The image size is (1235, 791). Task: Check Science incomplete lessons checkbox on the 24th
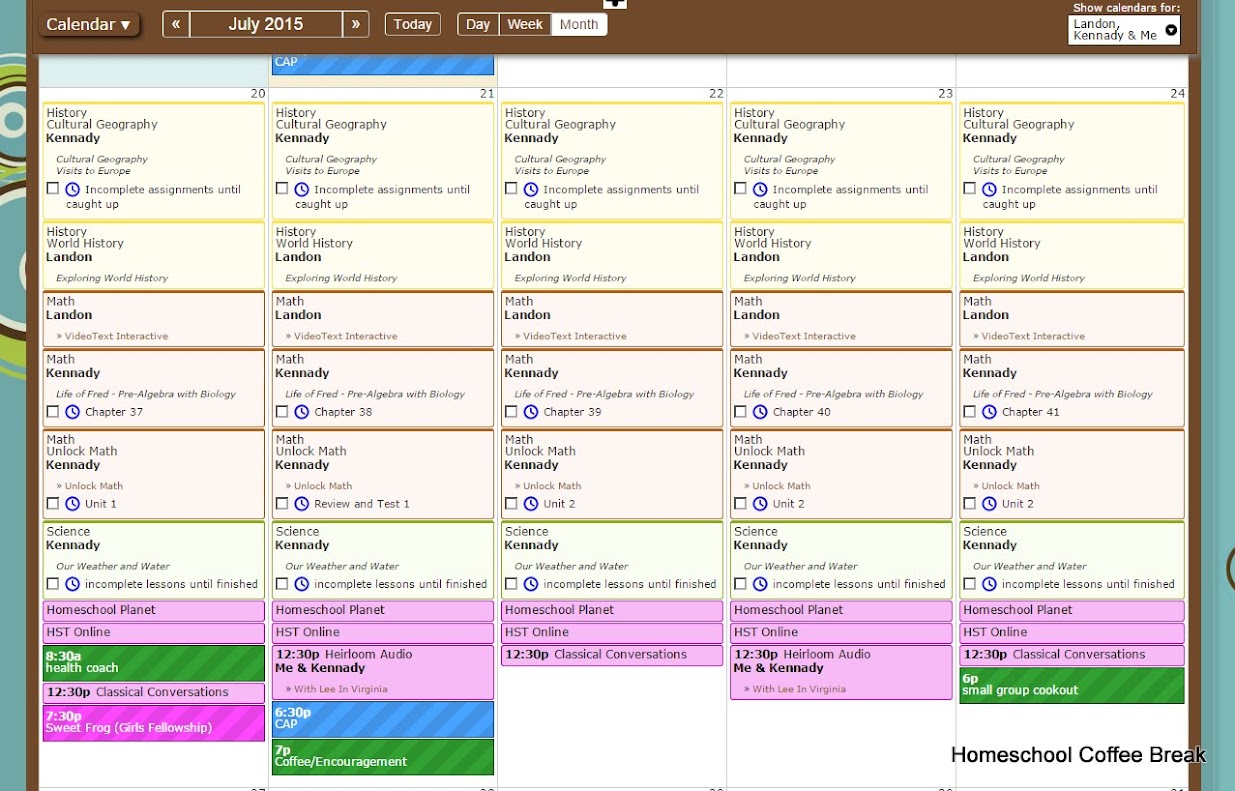pyautogui.click(x=969, y=584)
